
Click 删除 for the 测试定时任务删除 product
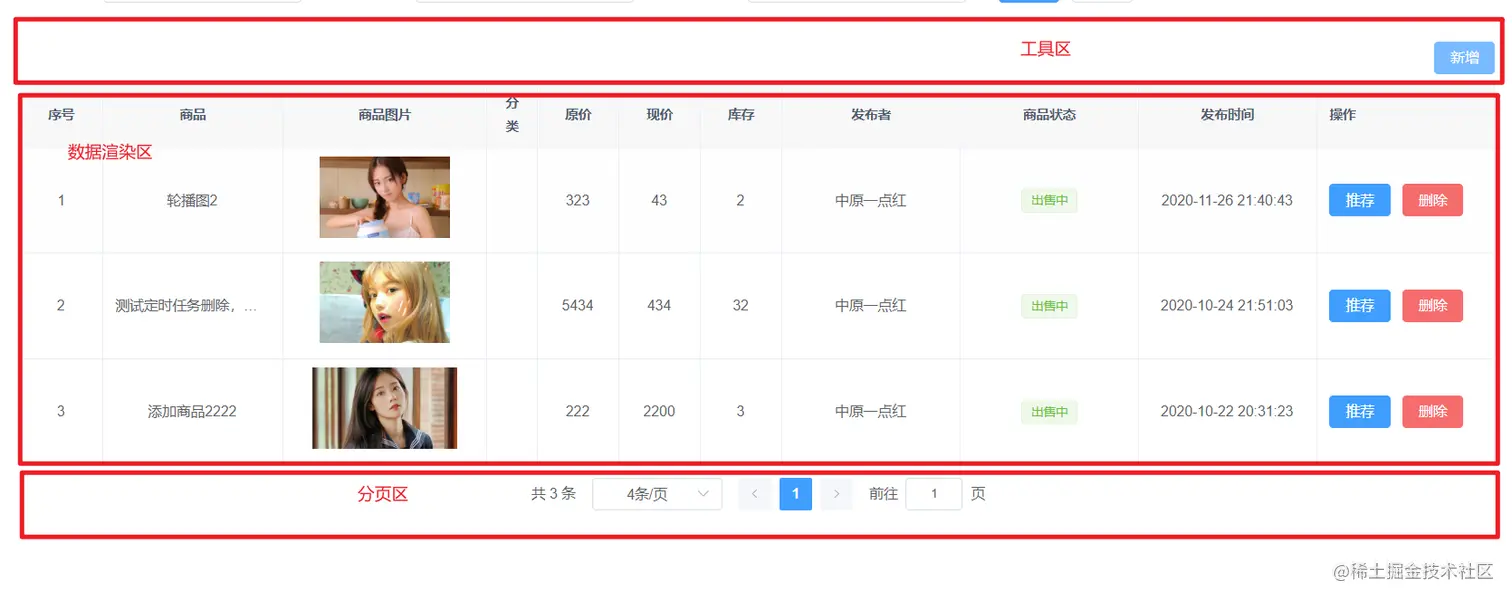1432,305
